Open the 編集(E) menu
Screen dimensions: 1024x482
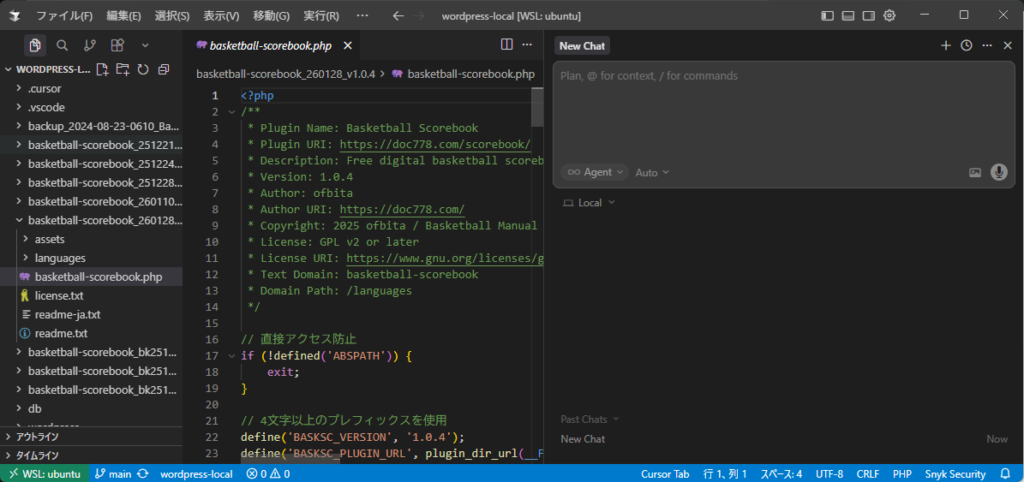tap(123, 16)
